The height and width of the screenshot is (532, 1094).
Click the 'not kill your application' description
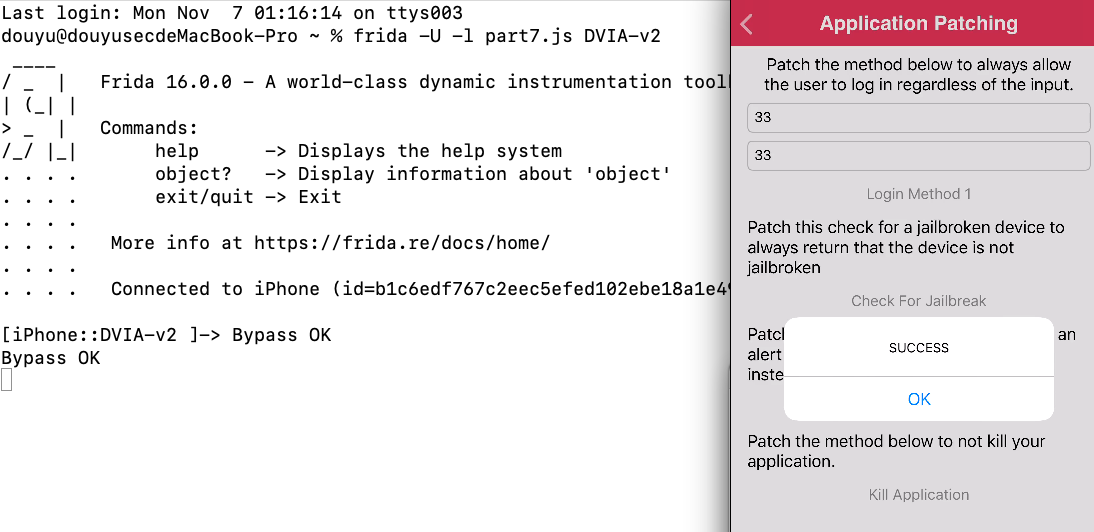(896, 451)
